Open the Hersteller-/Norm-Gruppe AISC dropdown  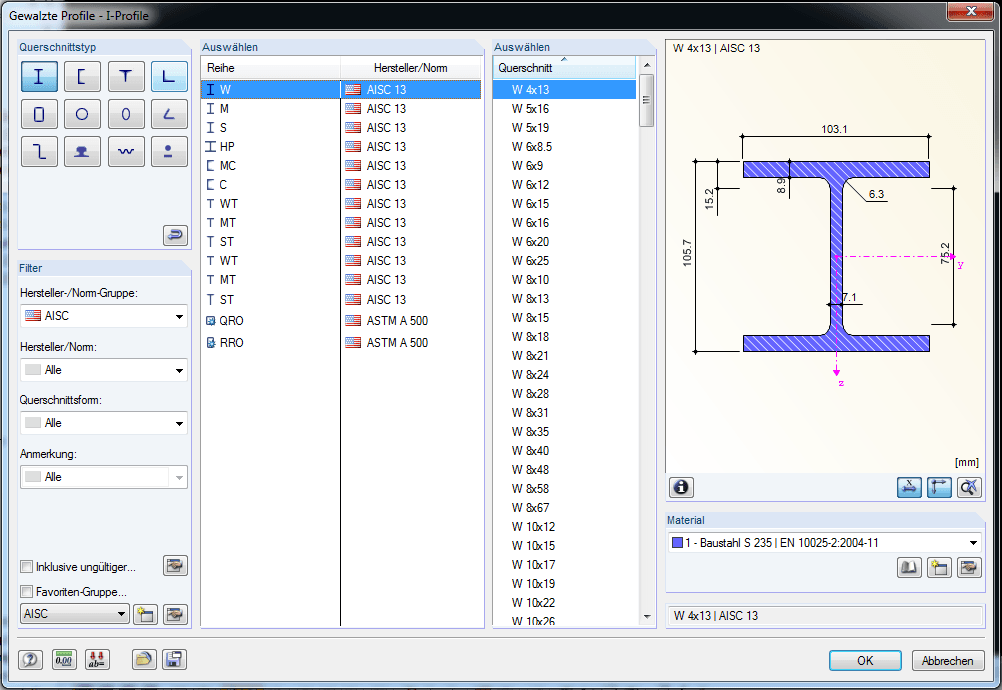tap(104, 316)
